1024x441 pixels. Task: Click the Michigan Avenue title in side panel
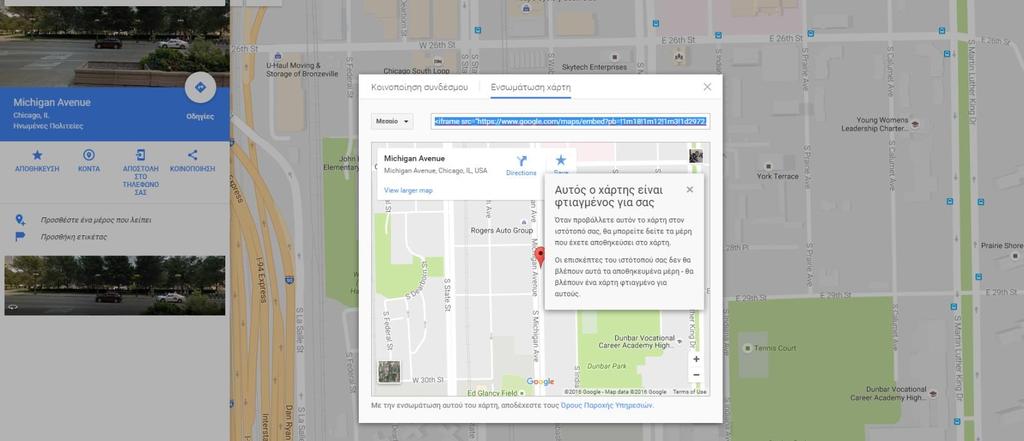point(52,103)
